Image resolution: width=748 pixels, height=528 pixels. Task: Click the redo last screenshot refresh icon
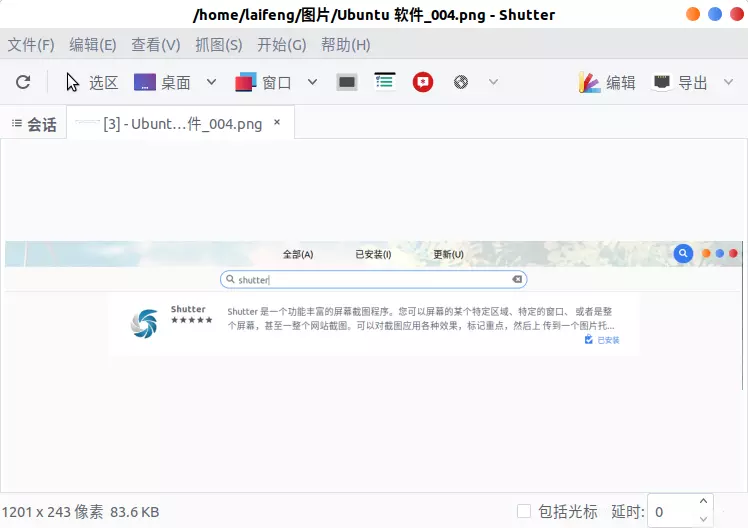click(x=23, y=82)
